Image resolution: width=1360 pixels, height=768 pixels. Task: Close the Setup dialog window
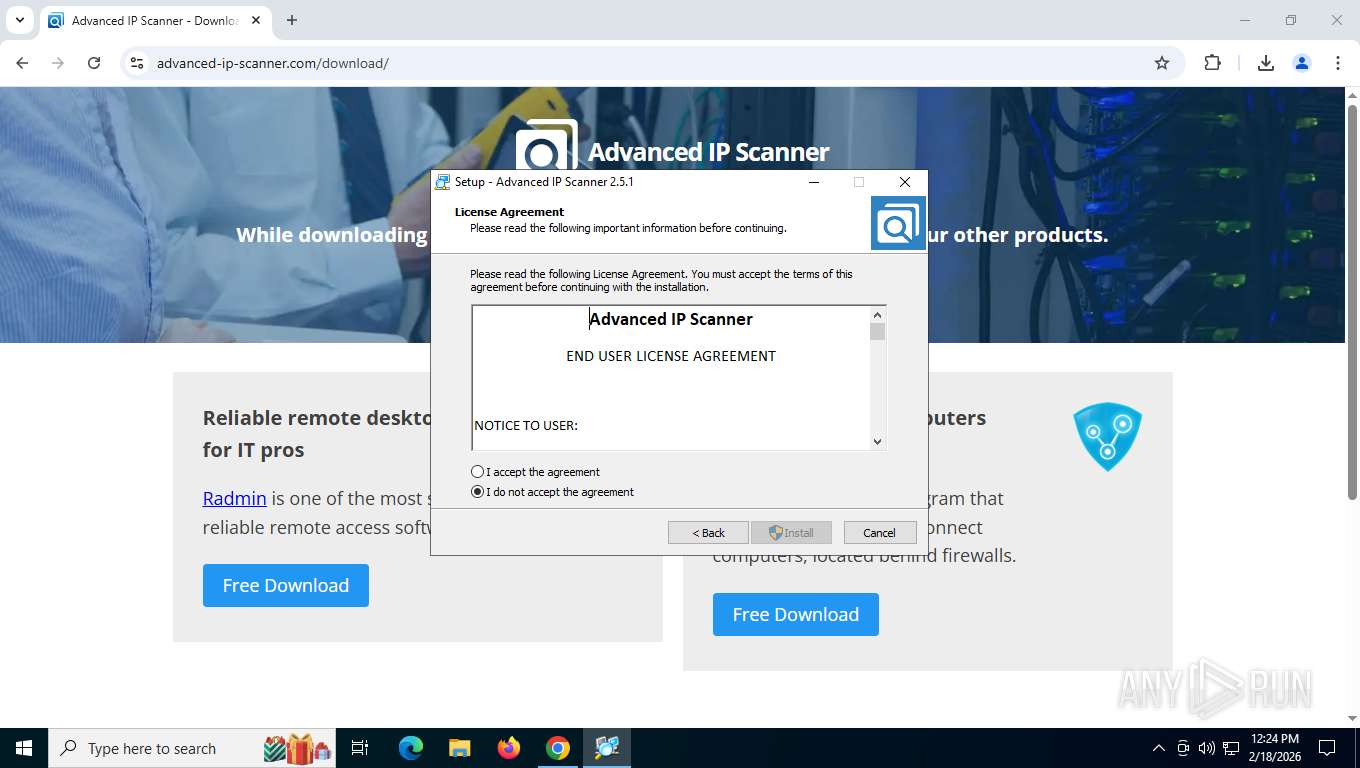904,182
